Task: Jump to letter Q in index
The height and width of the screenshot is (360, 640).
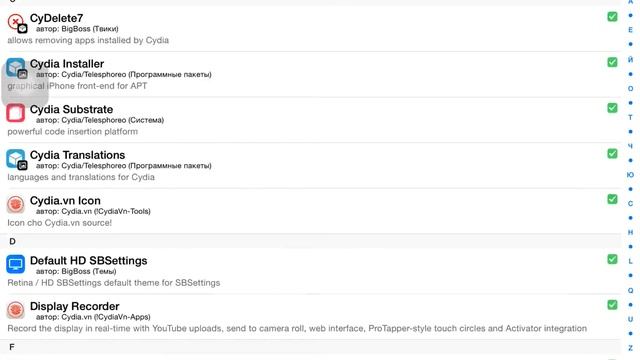Action: 631,290
